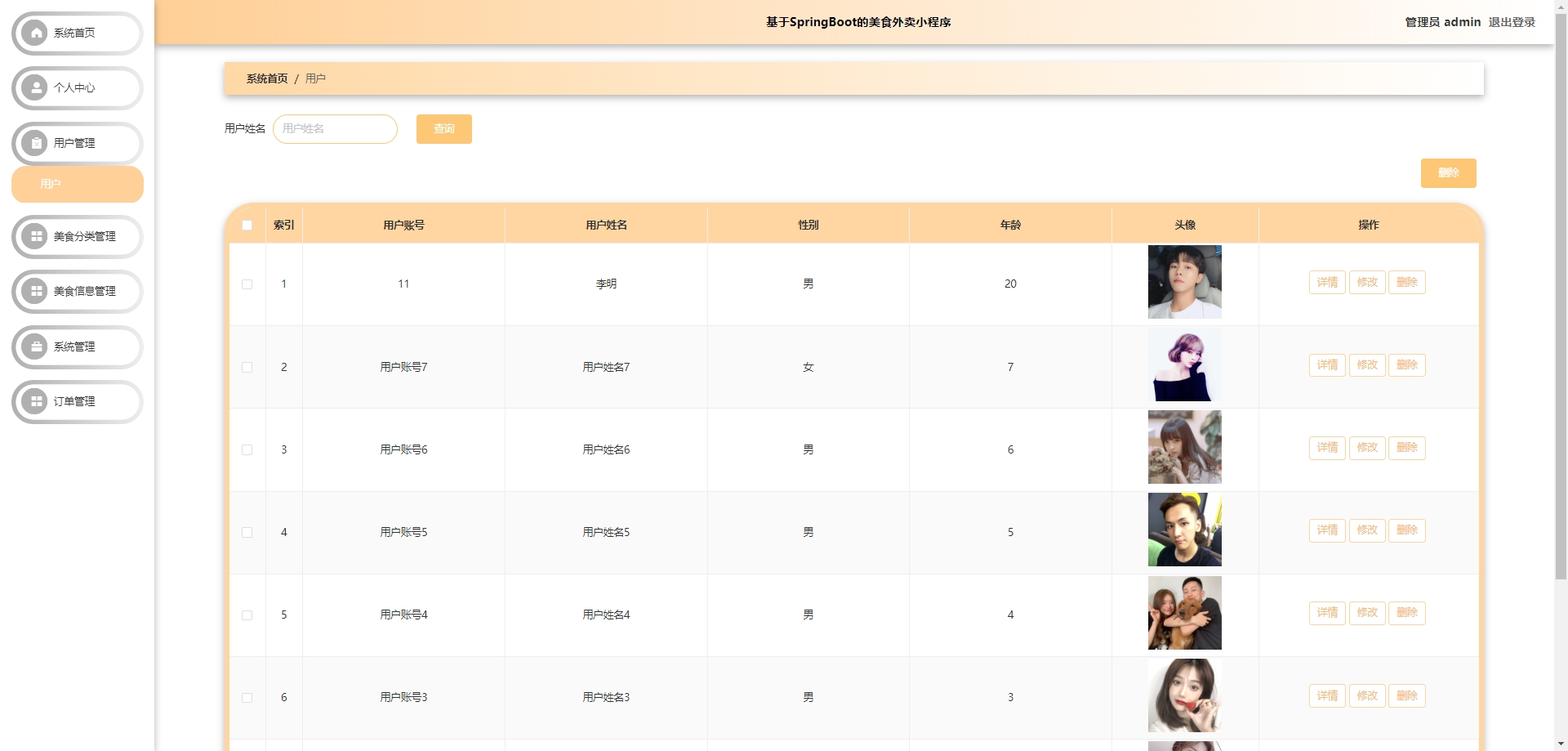Click the avatar thumbnail of 用户姓名7

(1185, 364)
